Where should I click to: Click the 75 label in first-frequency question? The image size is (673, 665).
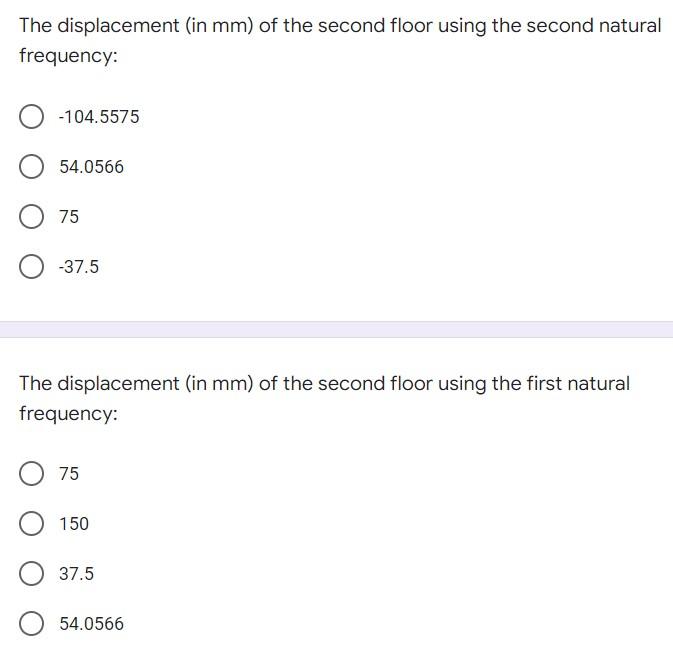(69, 474)
